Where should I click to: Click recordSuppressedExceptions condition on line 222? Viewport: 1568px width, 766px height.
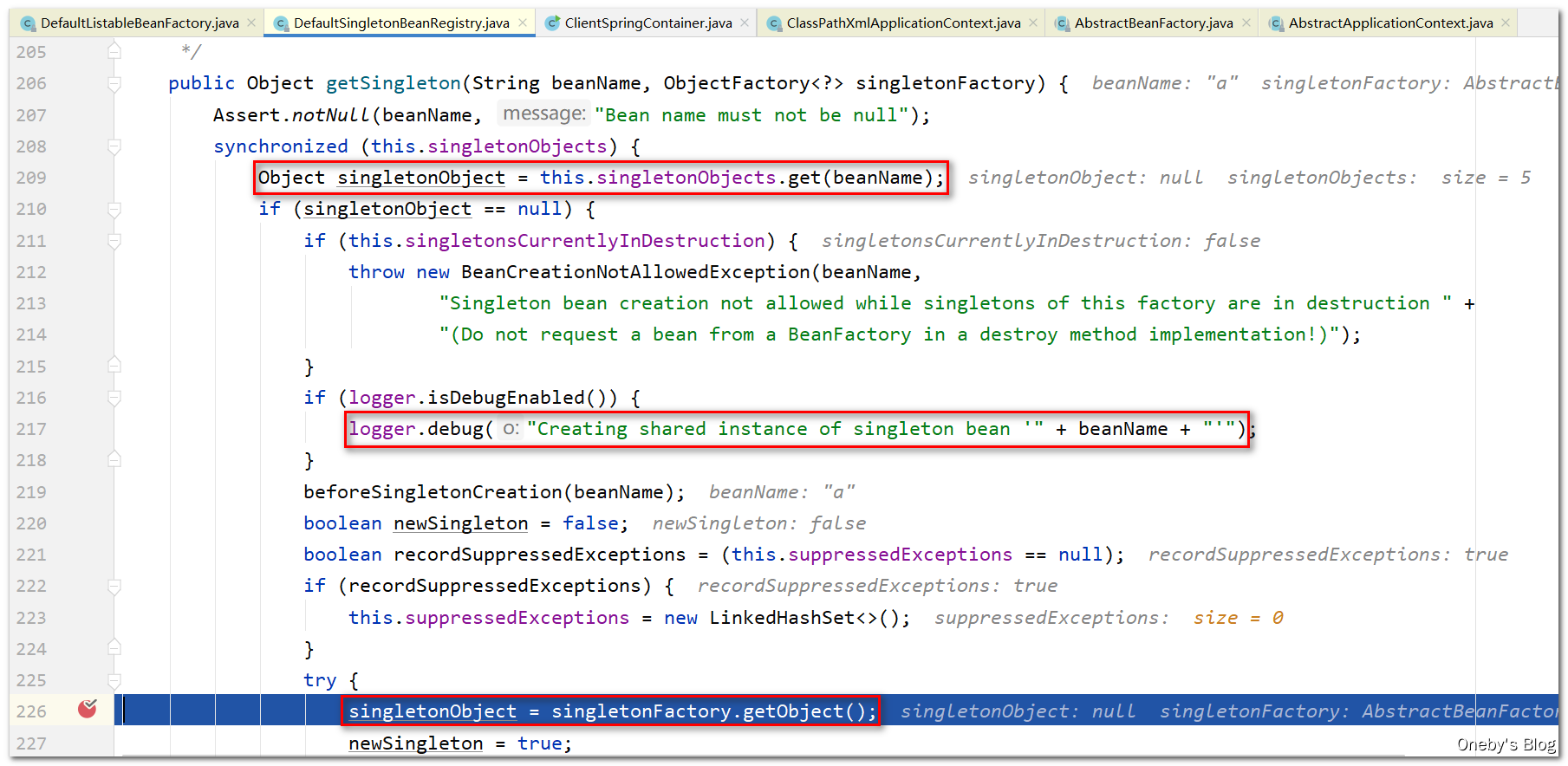[494, 586]
